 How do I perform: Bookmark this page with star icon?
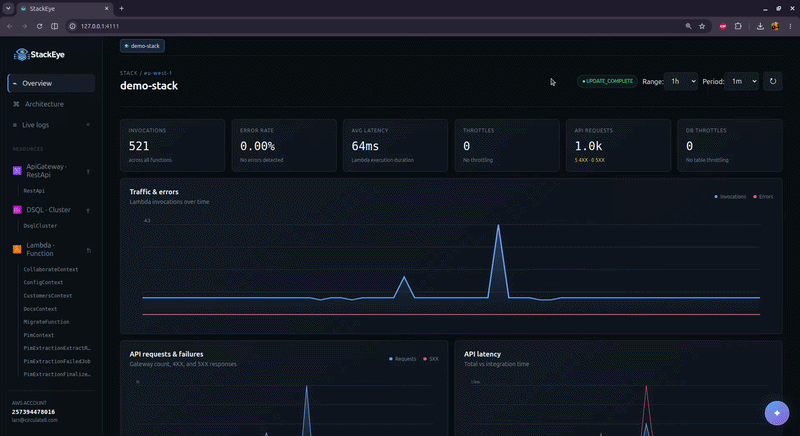point(702,26)
